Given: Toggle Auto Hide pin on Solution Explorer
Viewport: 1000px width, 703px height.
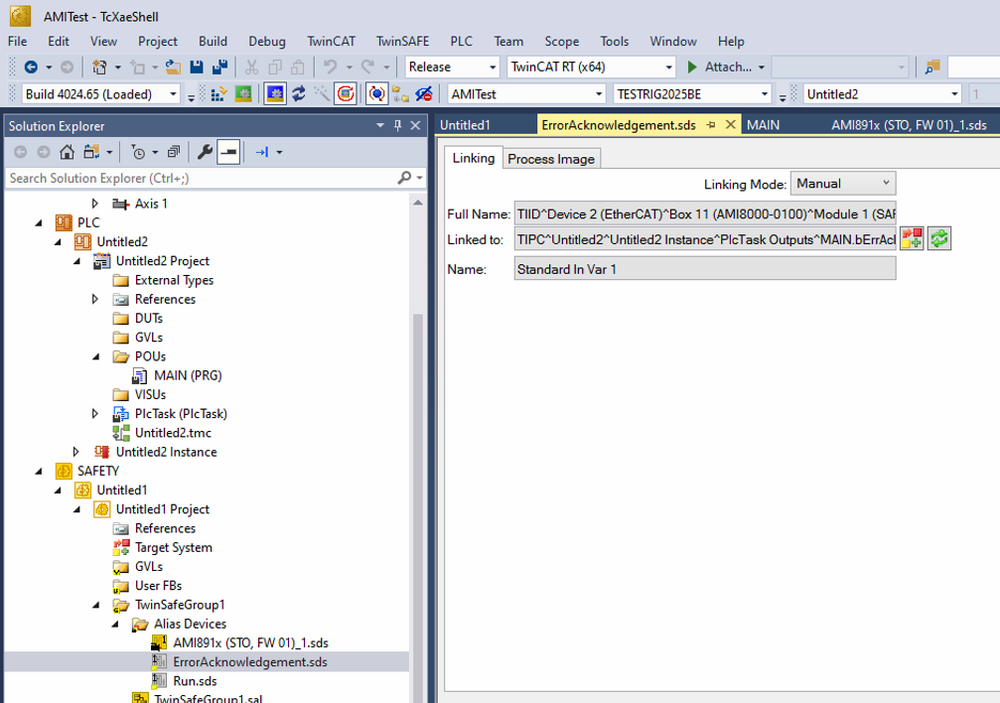Looking at the screenshot, I should click(x=398, y=126).
